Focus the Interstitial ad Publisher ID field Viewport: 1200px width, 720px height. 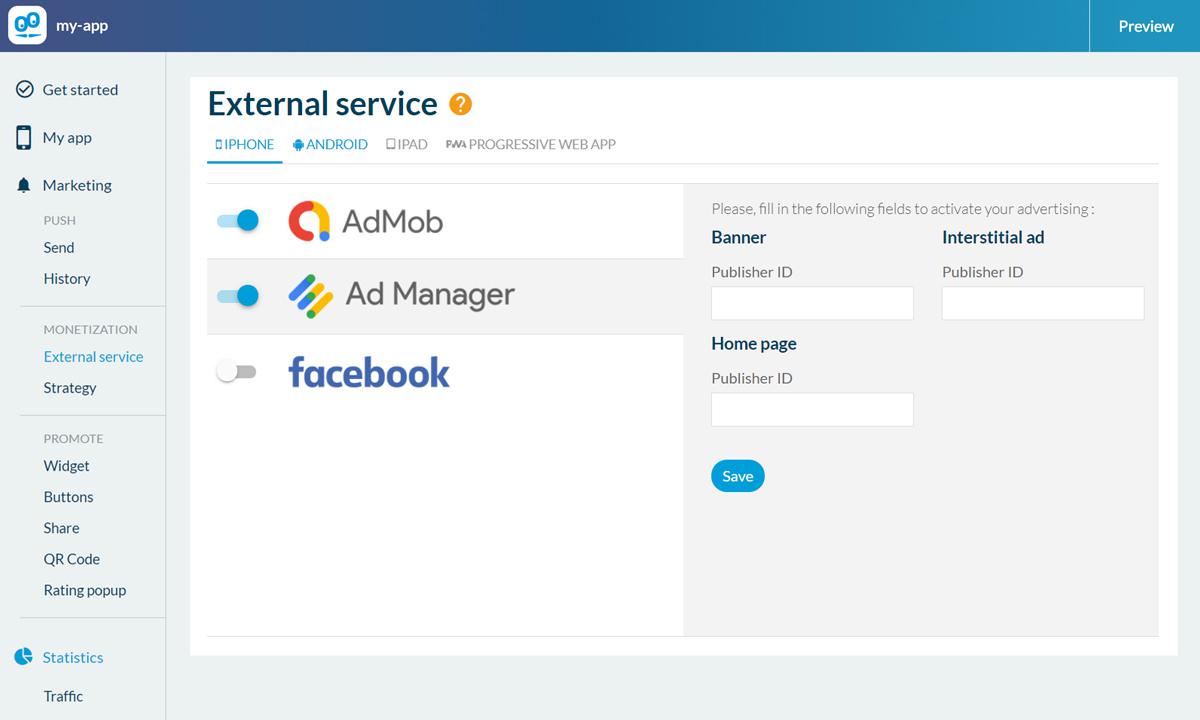coord(1042,303)
